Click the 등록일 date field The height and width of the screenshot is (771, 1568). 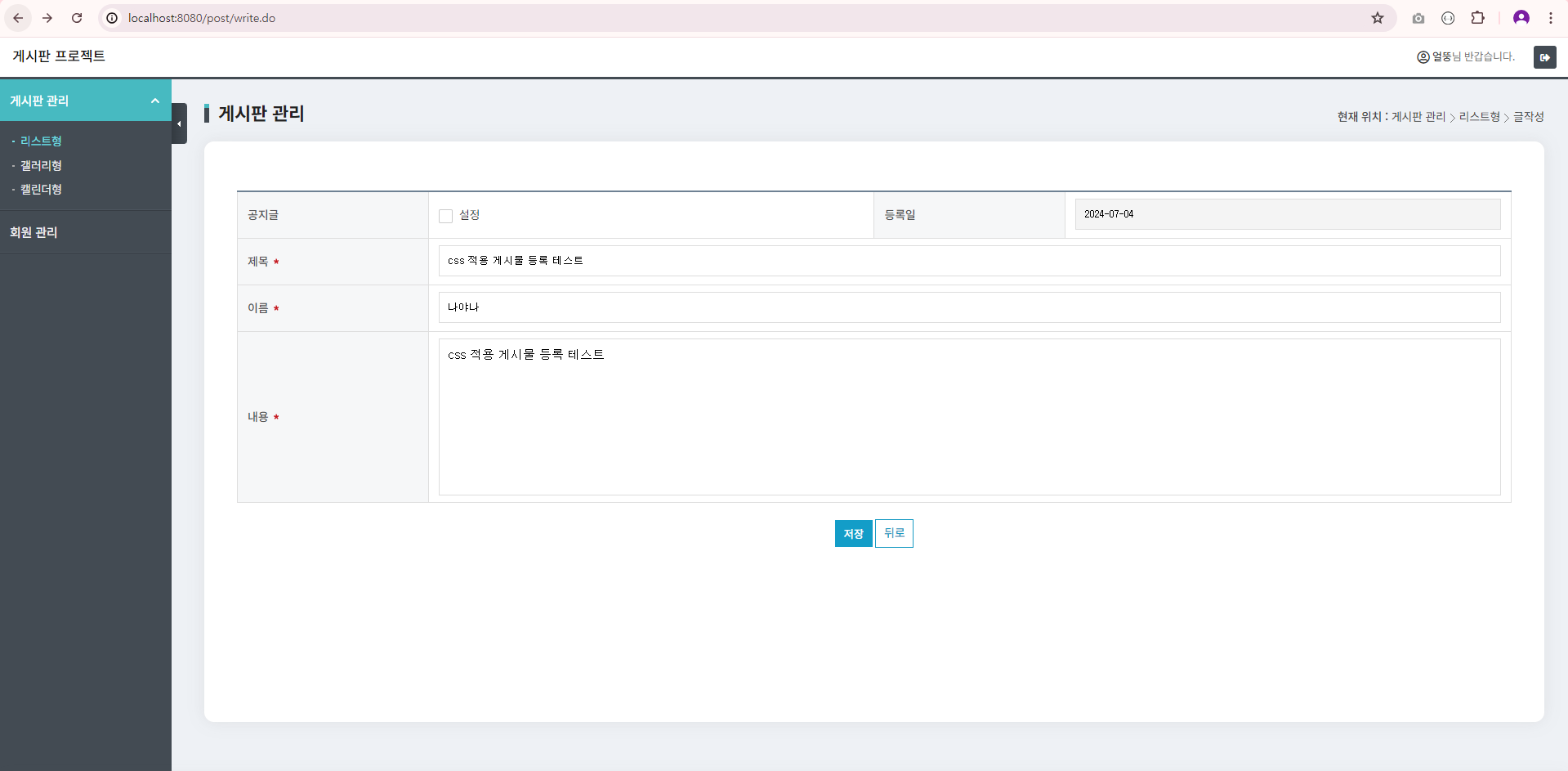(1288, 214)
